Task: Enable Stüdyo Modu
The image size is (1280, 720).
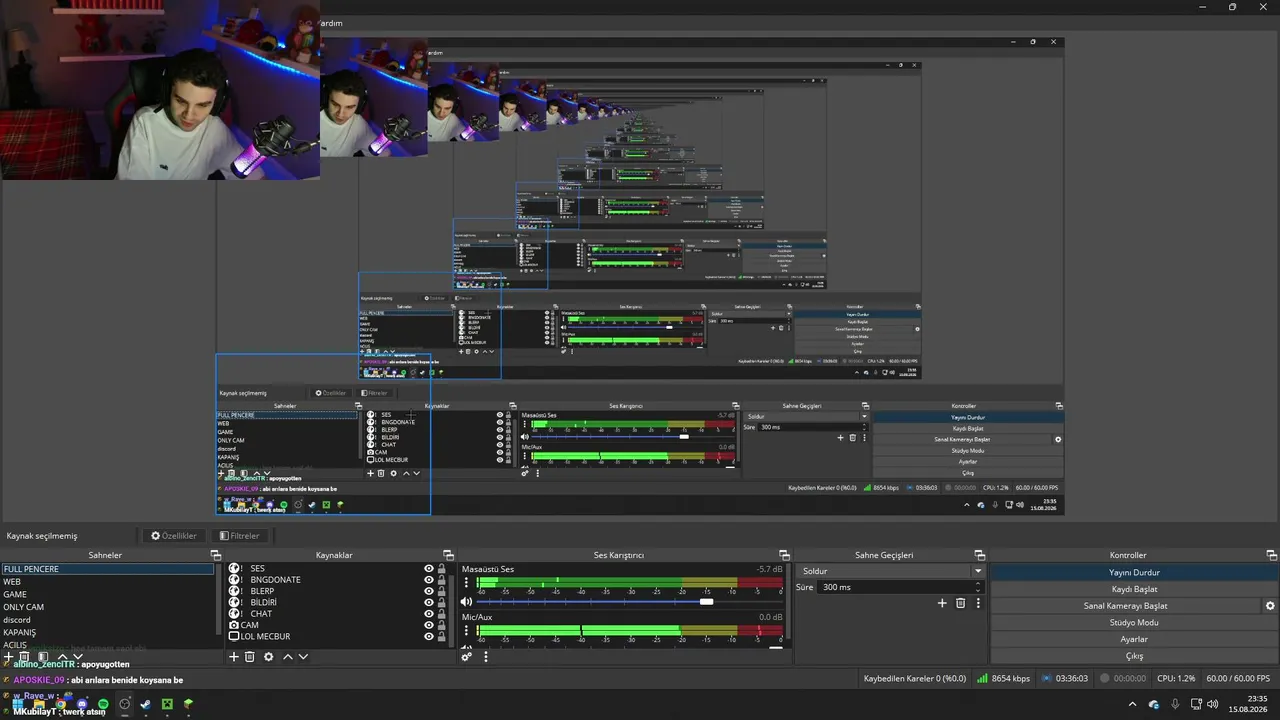Action: [x=1134, y=622]
